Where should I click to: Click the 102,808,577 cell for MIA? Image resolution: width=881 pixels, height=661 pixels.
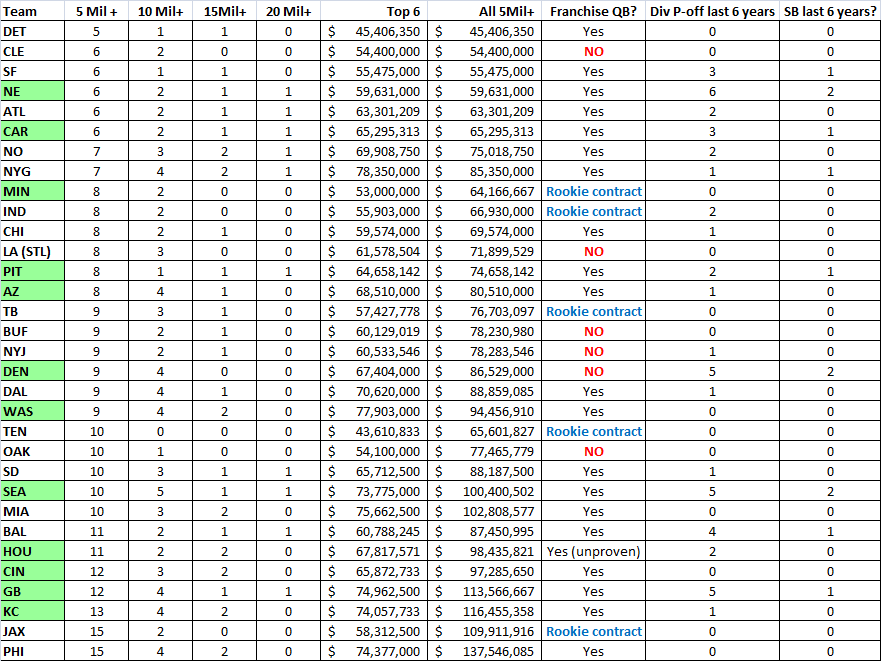[x=484, y=511]
